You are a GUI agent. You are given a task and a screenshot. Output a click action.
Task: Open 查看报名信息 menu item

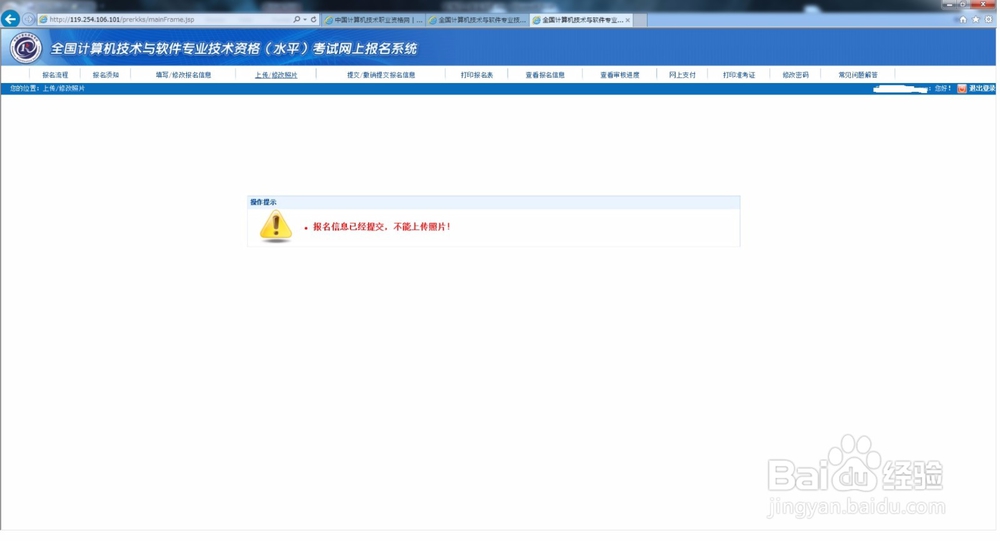click(545, 75)
